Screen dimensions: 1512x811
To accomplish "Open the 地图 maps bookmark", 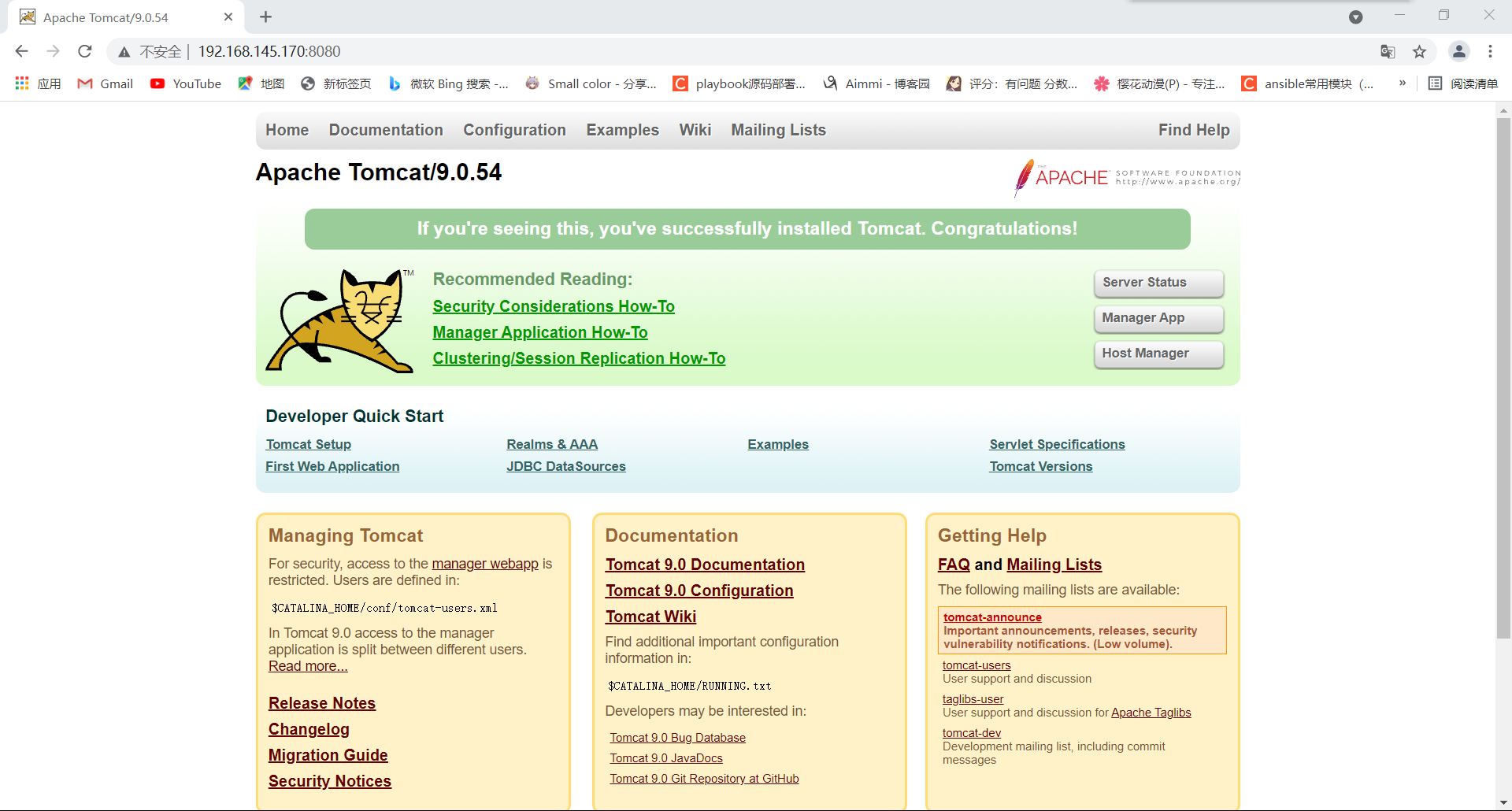I will [x=261, y=83].
